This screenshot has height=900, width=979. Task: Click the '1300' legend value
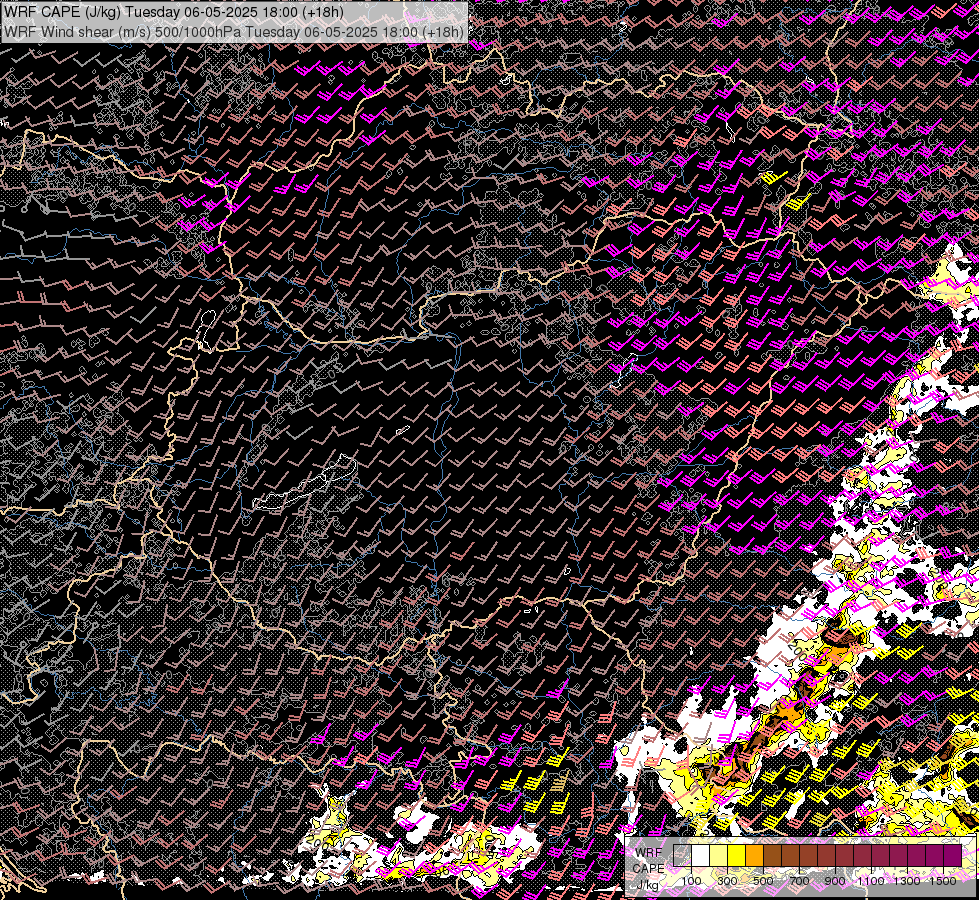click(907, 881)
